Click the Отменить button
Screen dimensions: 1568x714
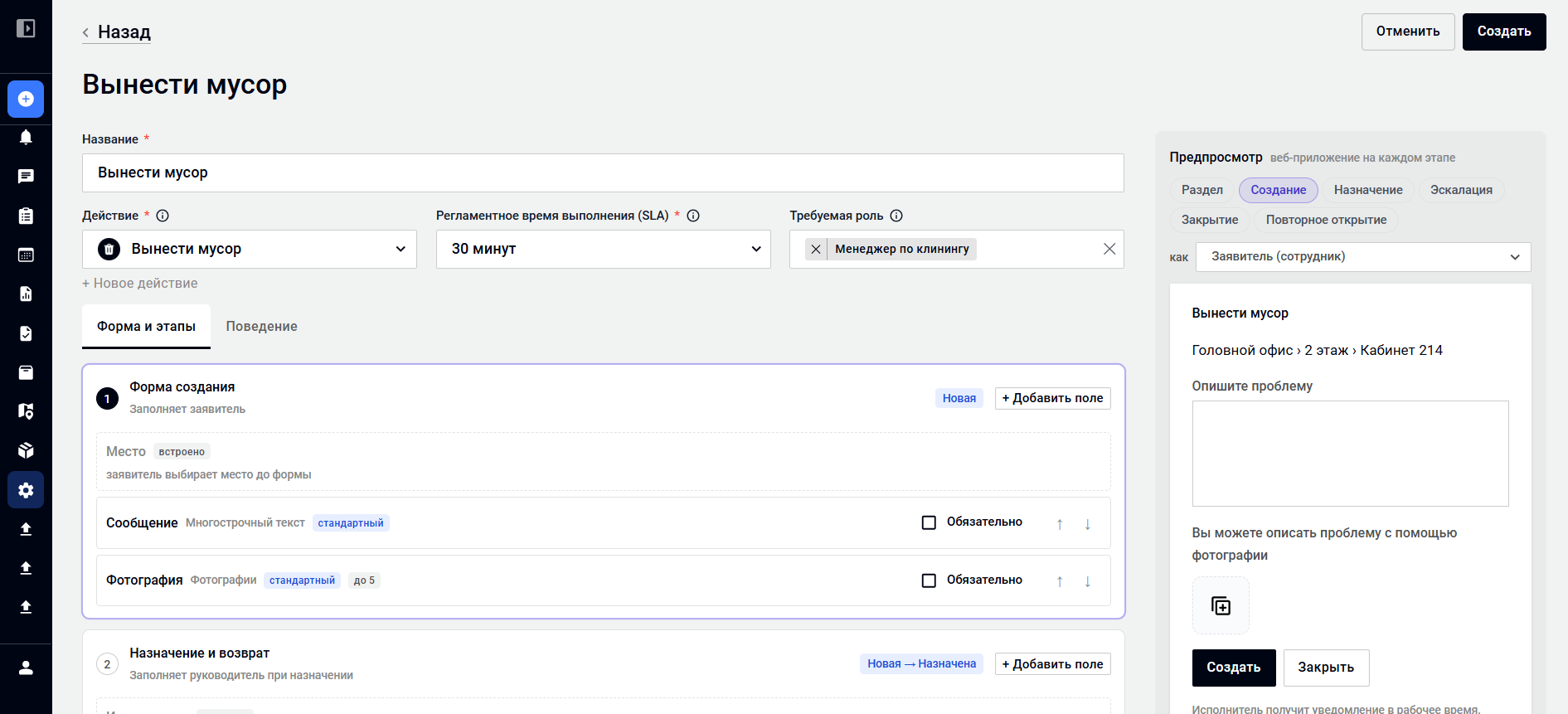(1408, 32)
